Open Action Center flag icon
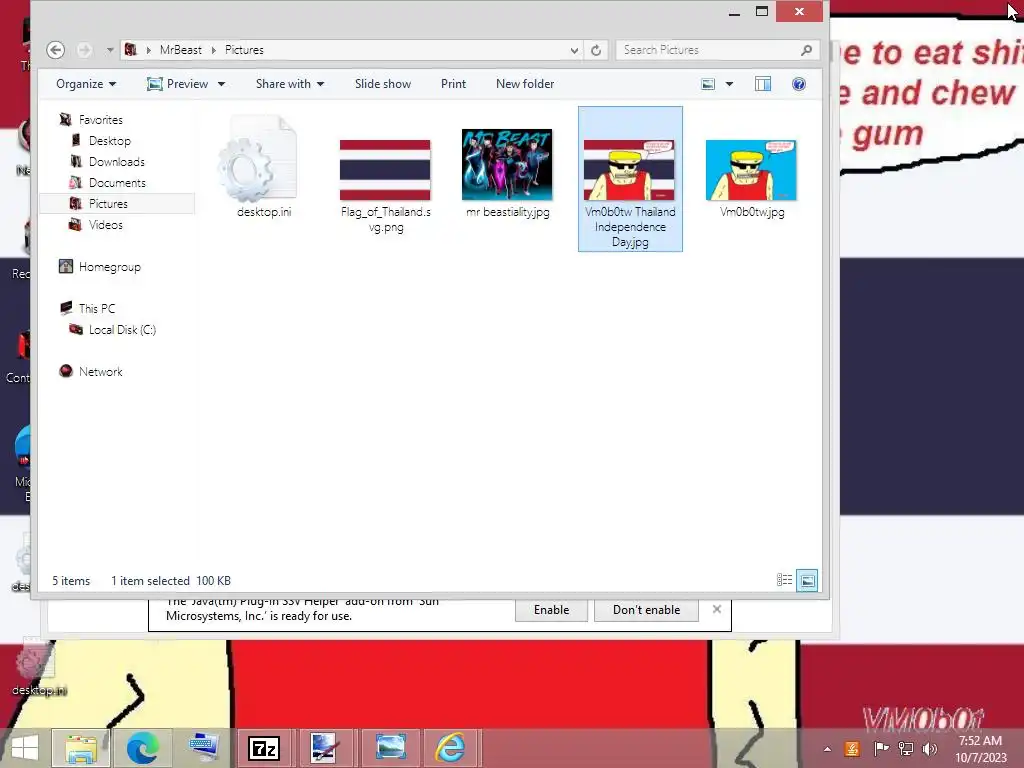 coord(881,748)
